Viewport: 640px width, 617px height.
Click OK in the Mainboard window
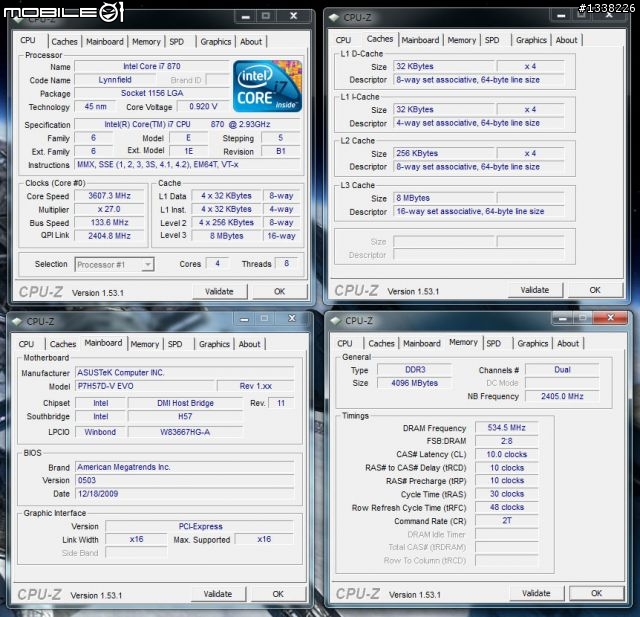(x=278, y=594)
